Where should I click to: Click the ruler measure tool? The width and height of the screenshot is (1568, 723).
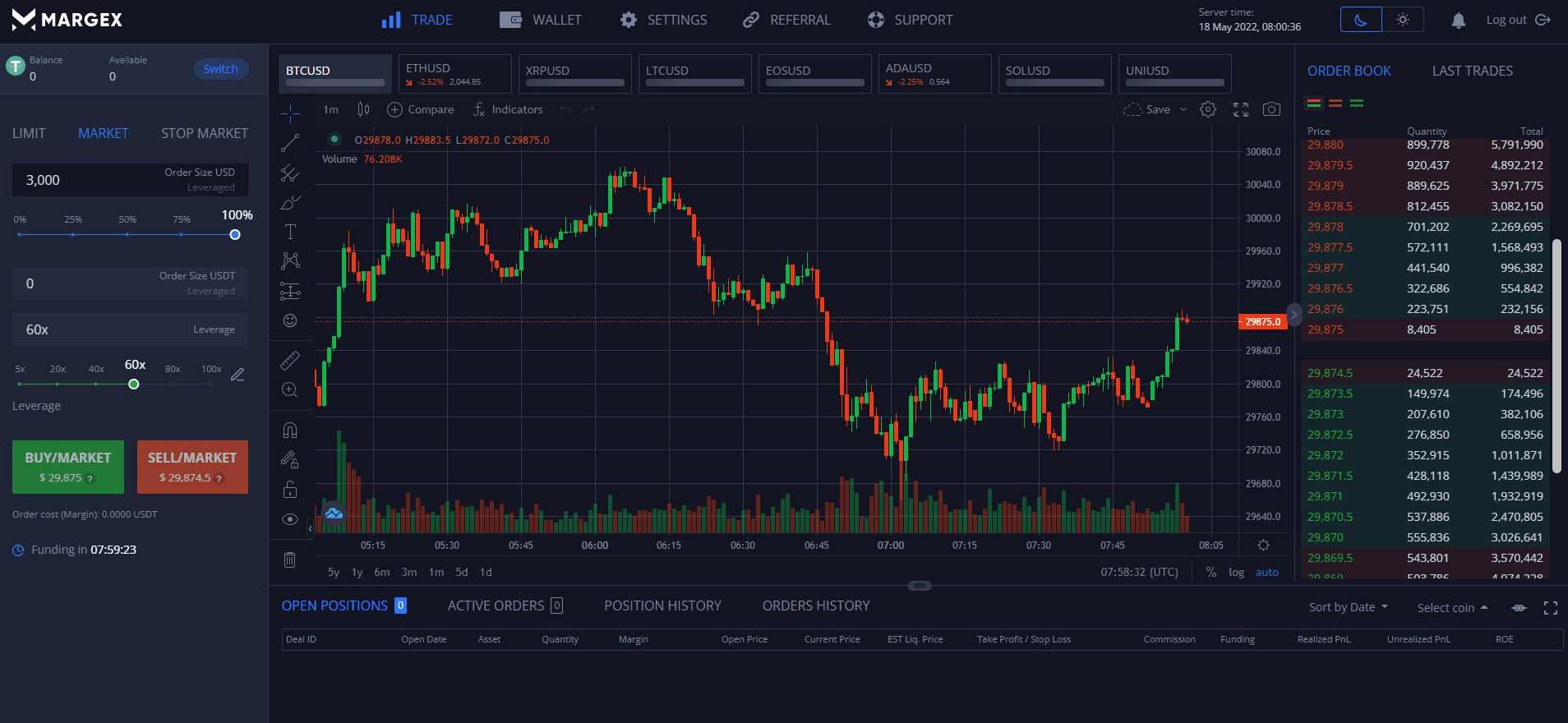coord(290,361)
